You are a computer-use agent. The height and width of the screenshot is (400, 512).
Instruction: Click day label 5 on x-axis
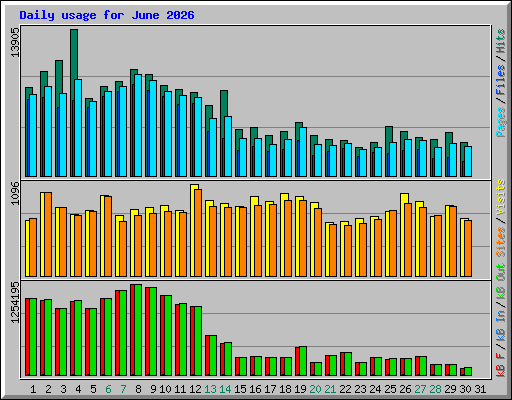(x=93, y=389)
